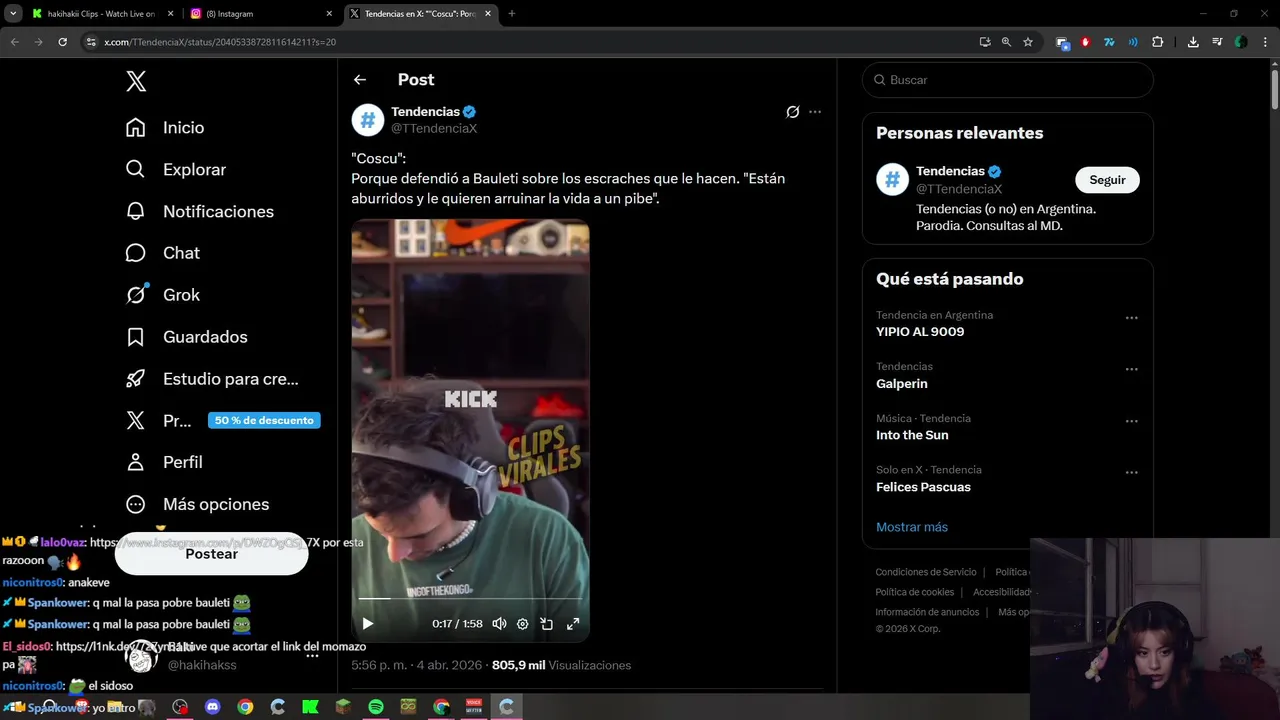Open a new browser tab
The height and width of the screenshot is (720, 1280).
click(512, 14)
